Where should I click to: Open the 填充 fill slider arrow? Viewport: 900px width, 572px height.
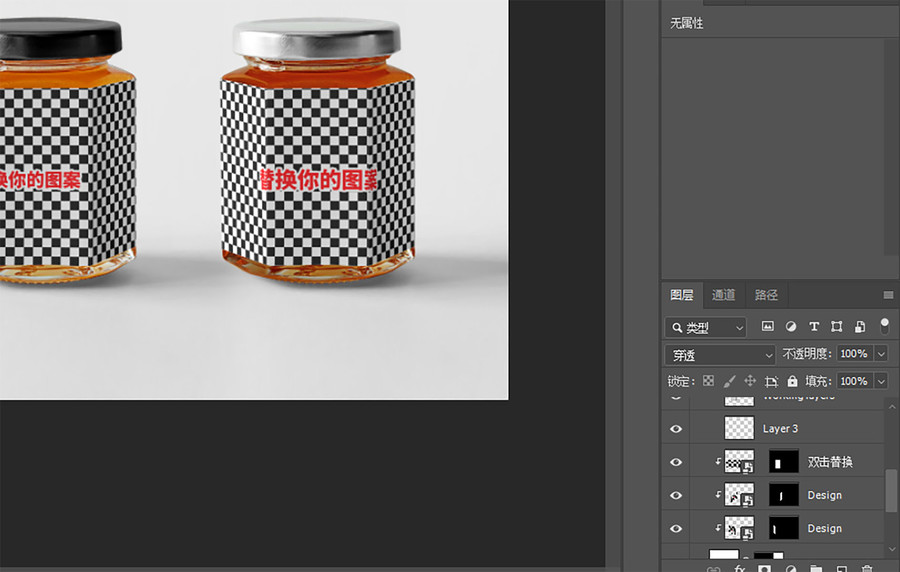(x=881, y=381)
